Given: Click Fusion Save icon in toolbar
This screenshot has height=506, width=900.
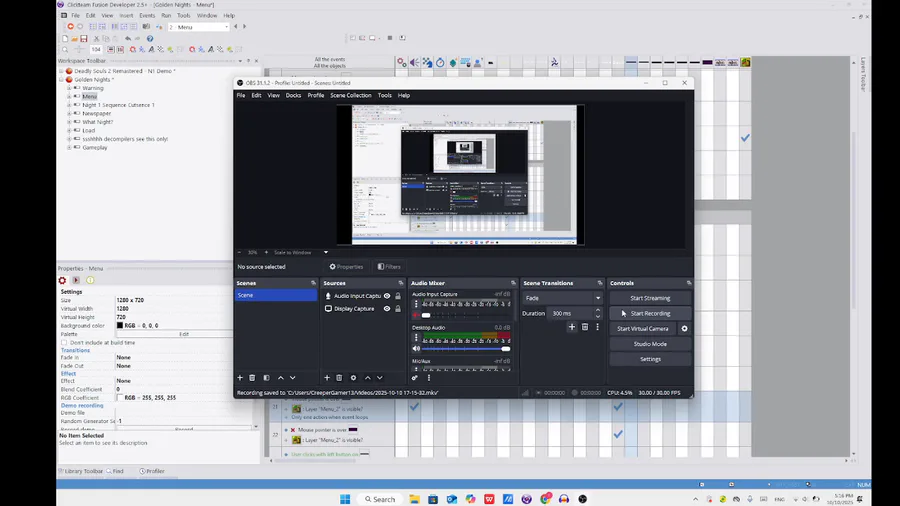Looking at the screenshot, I should pyautogui.click(x=84, y=38).
